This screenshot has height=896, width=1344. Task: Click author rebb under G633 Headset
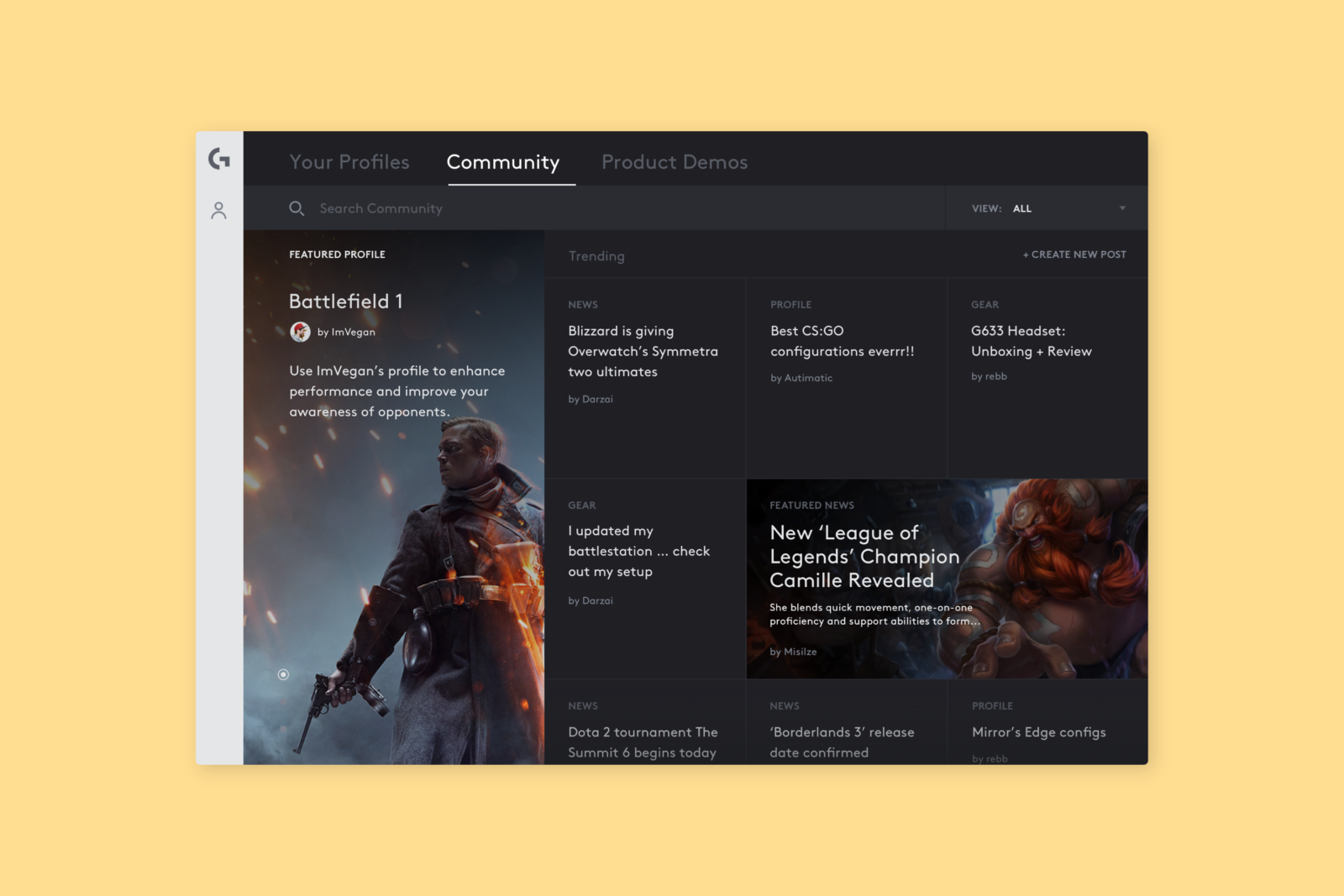pyautogui.click(x=989, y=376)
